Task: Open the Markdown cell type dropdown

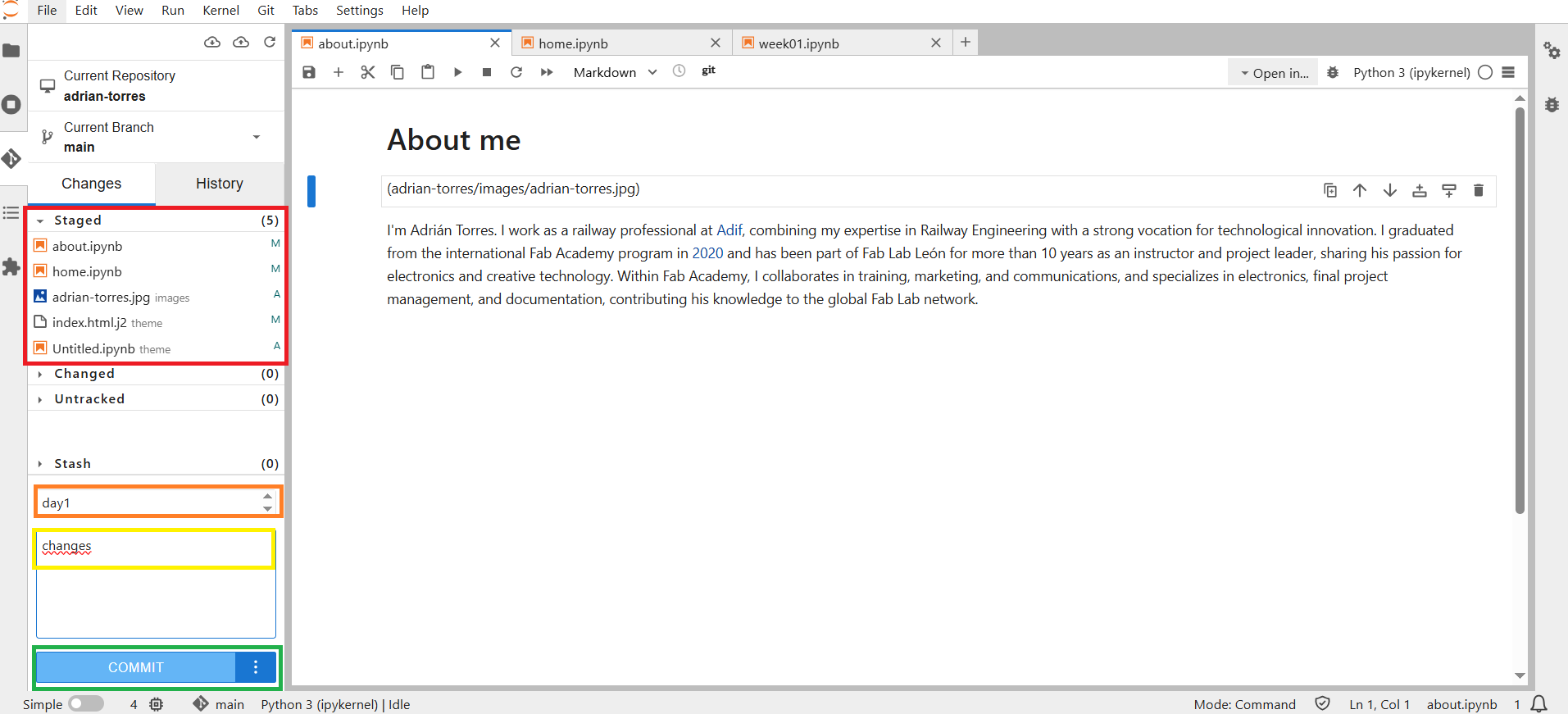Action: 615,72
